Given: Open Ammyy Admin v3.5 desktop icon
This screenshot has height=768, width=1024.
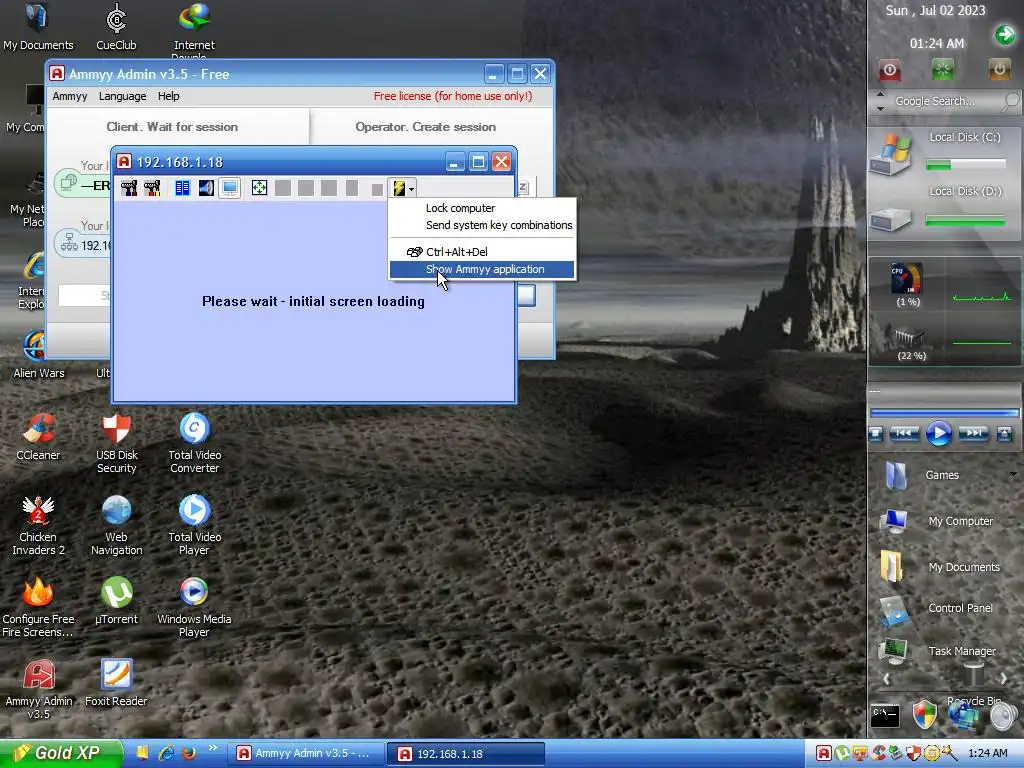Looking at the screenshot, I should pos(39,690).
